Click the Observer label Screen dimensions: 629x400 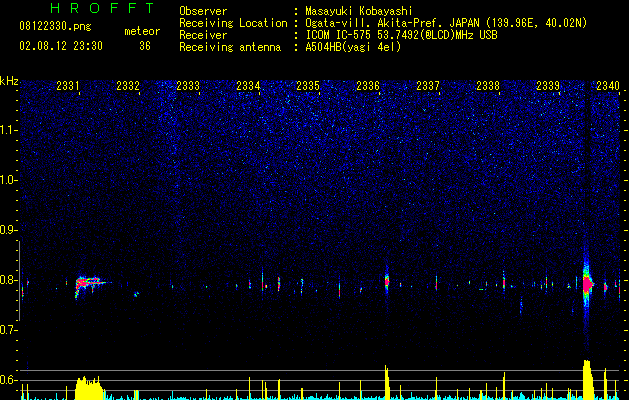(203, 11)
